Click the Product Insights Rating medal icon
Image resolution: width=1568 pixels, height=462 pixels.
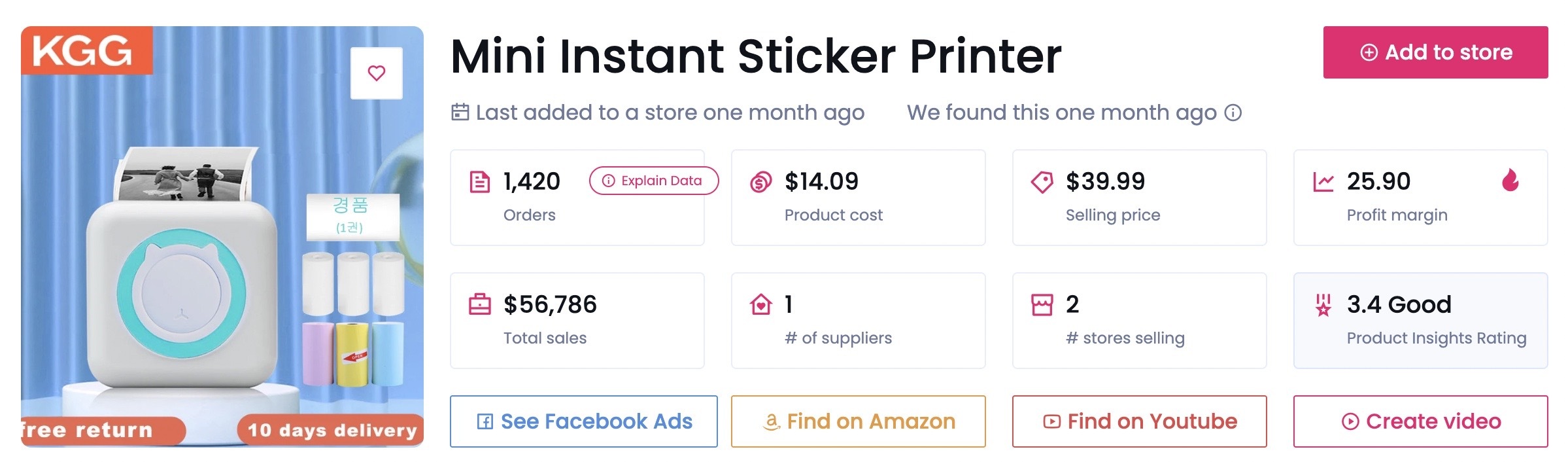tap(1323, 305)
